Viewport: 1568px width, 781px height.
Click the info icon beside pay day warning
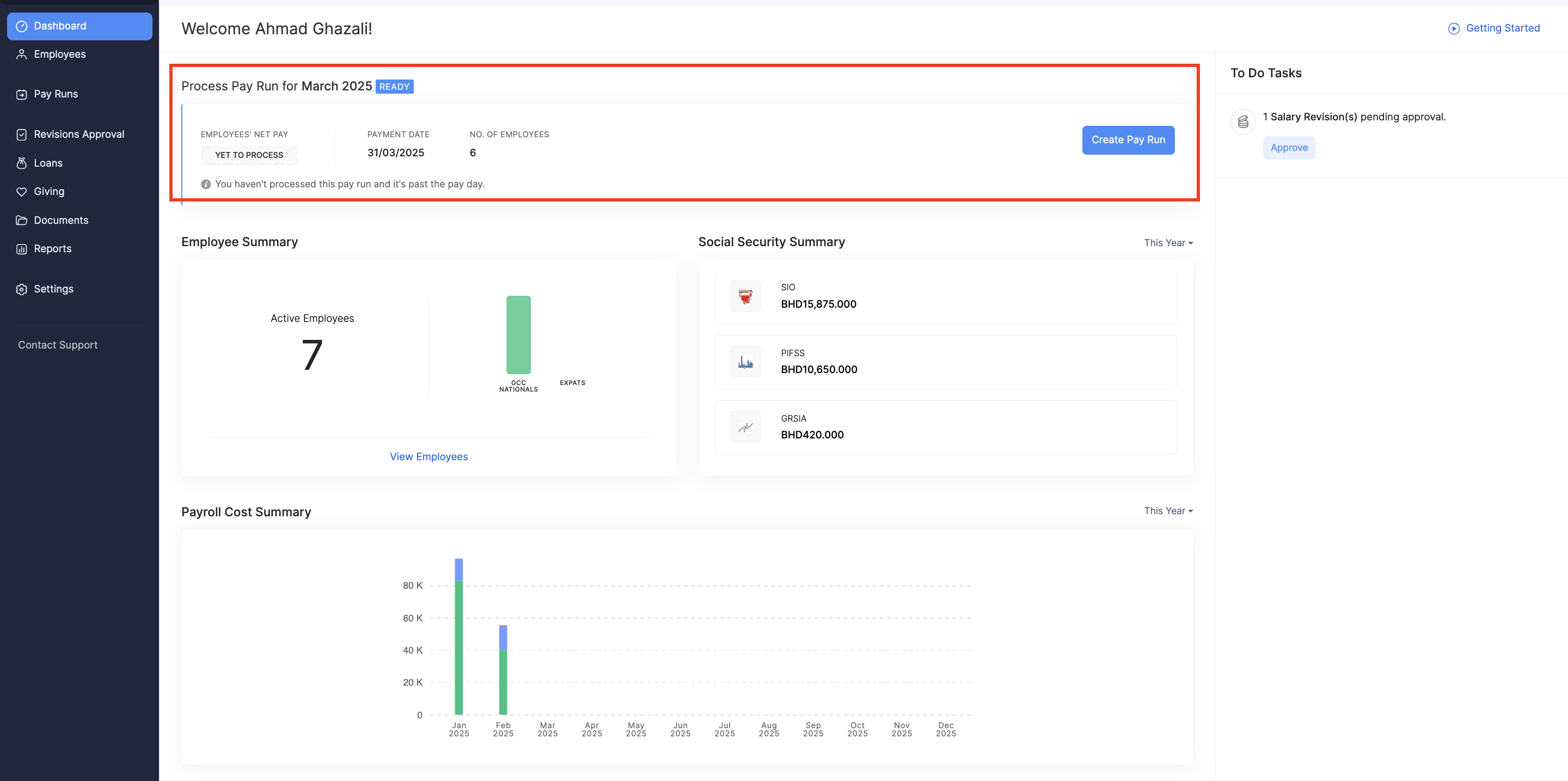[x=206, y=185]
